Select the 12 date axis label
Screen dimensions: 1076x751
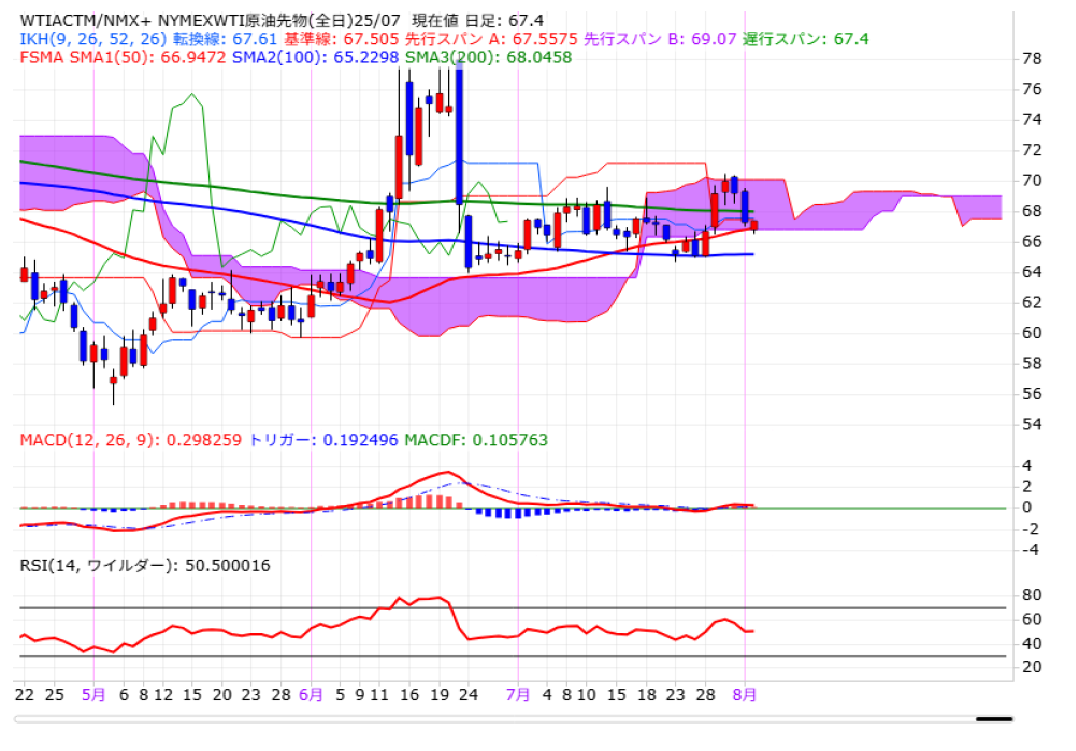163,695
